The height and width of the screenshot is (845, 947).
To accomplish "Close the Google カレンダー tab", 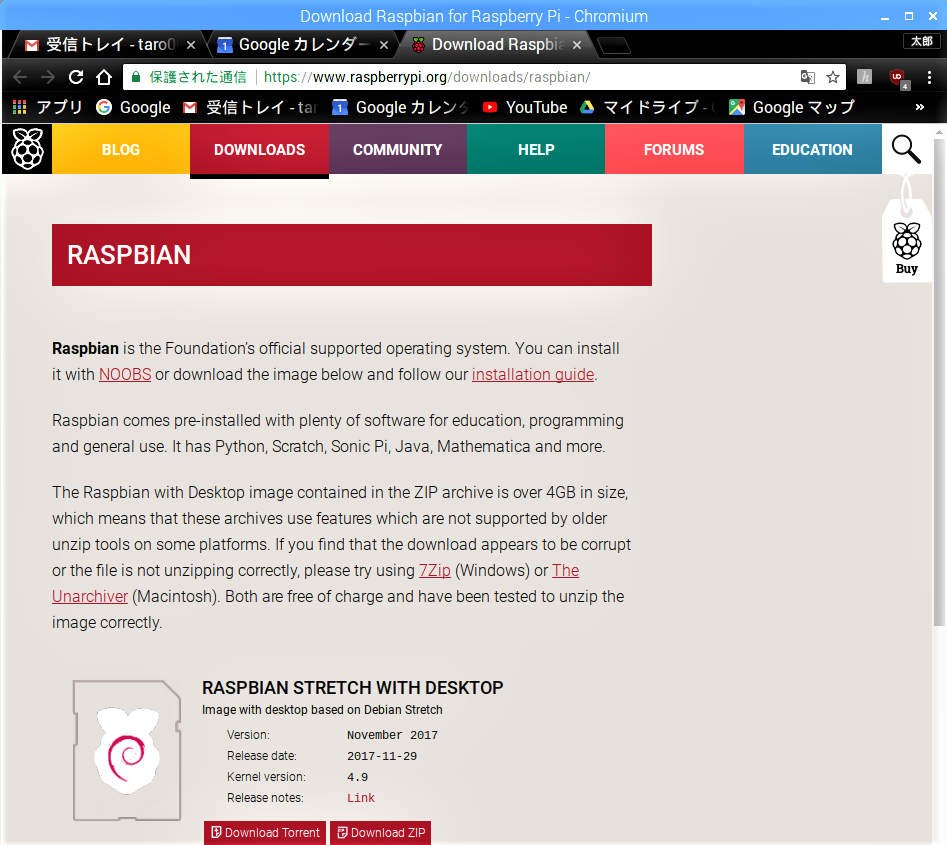I will tap(384, 45).
